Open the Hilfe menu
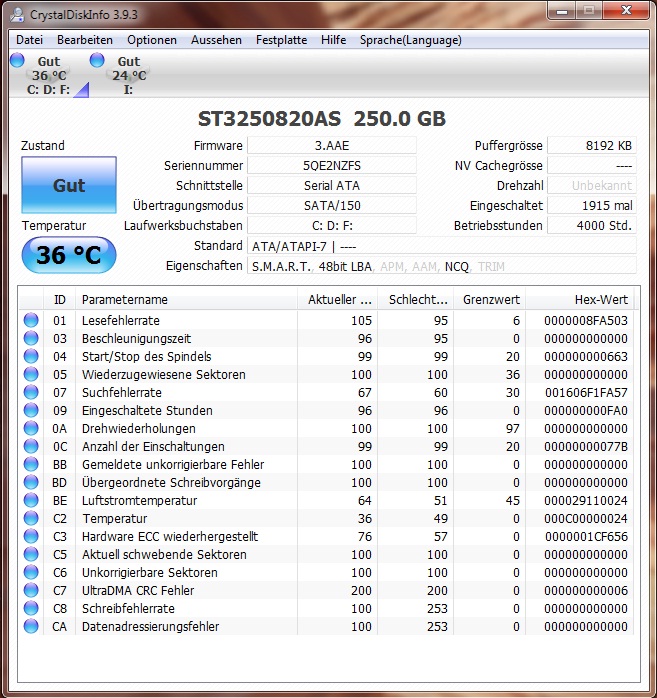Screen dimensions: 657x698 point(333,40)
